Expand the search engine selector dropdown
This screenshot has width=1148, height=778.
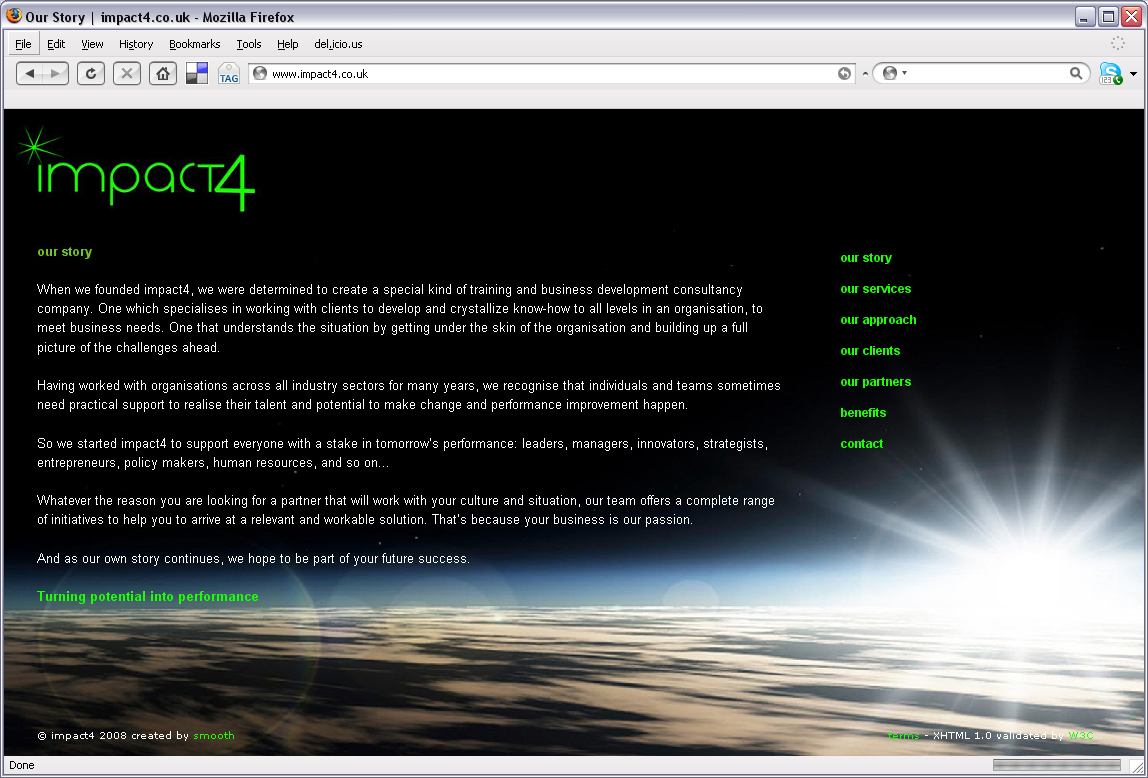click(892, 73)
